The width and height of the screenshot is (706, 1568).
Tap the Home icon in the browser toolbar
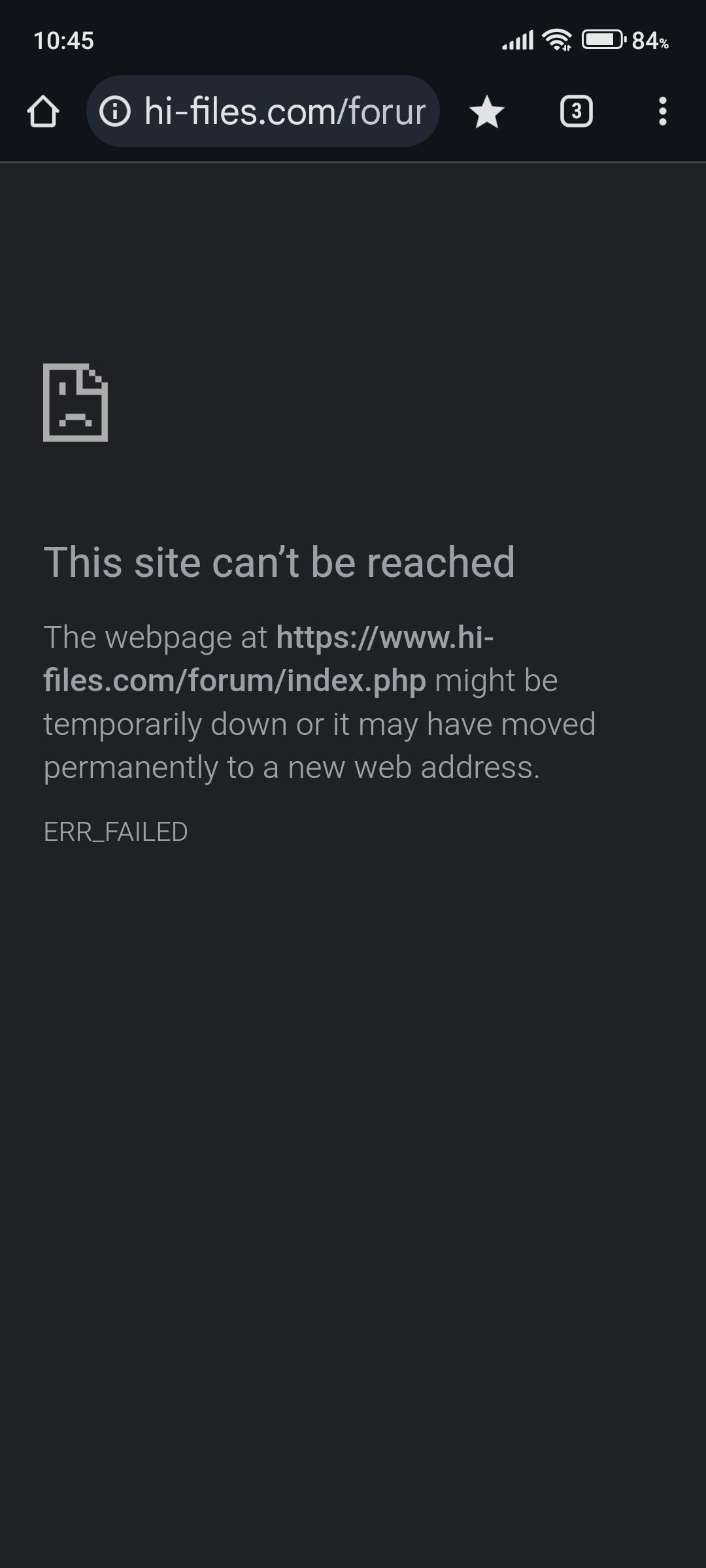point(43,112)
